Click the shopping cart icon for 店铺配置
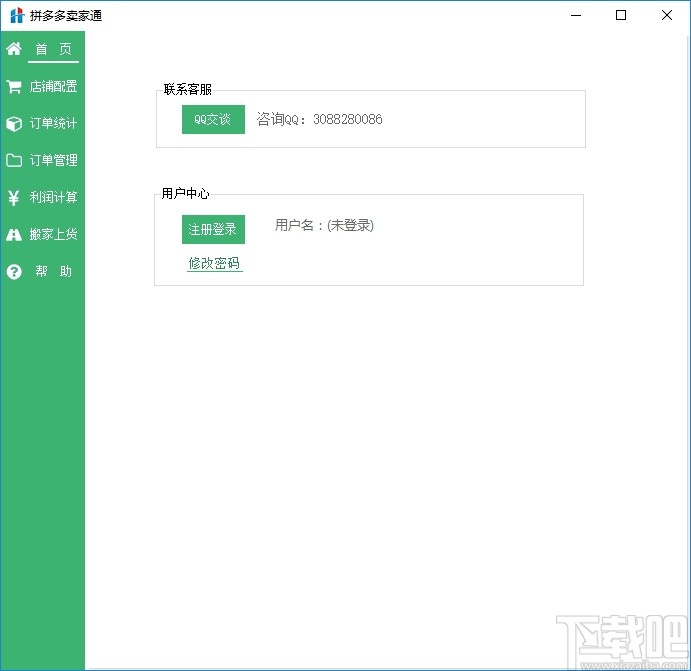691x671 pixels. tap(14, 86)
